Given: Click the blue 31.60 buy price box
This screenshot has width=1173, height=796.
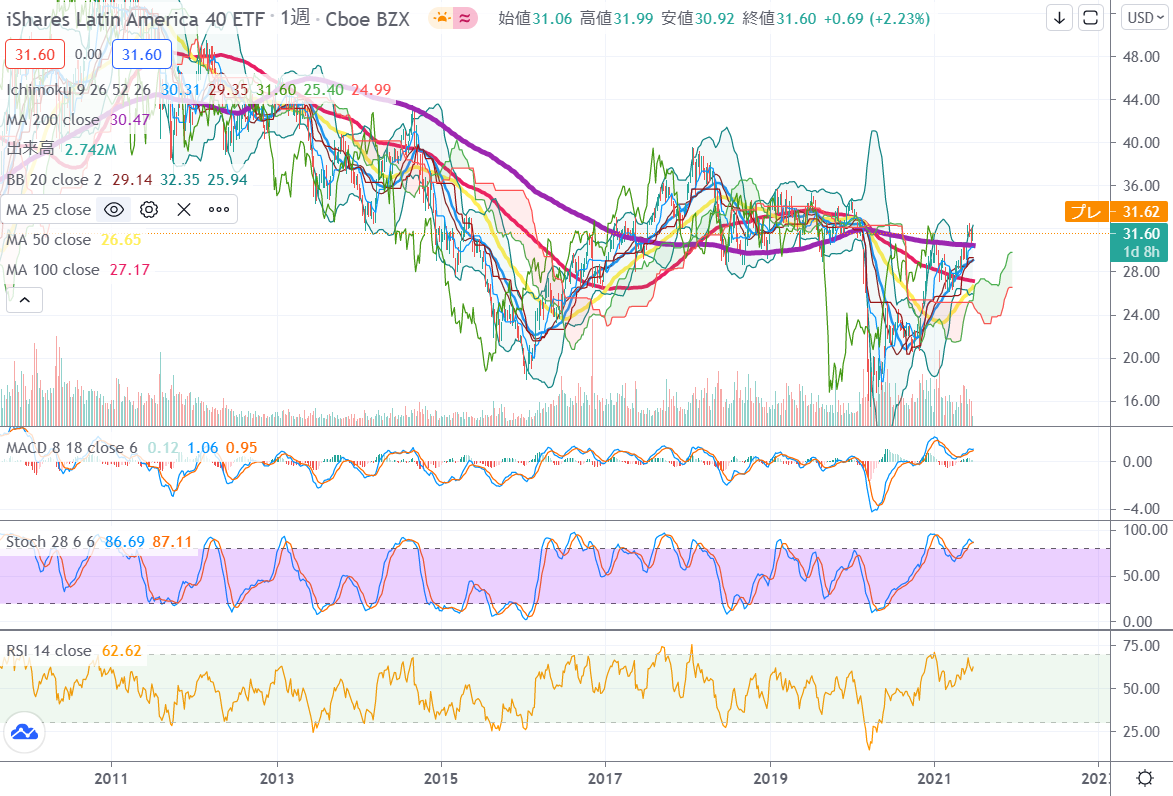Looking at the screenshot, I should click(142, 55).
